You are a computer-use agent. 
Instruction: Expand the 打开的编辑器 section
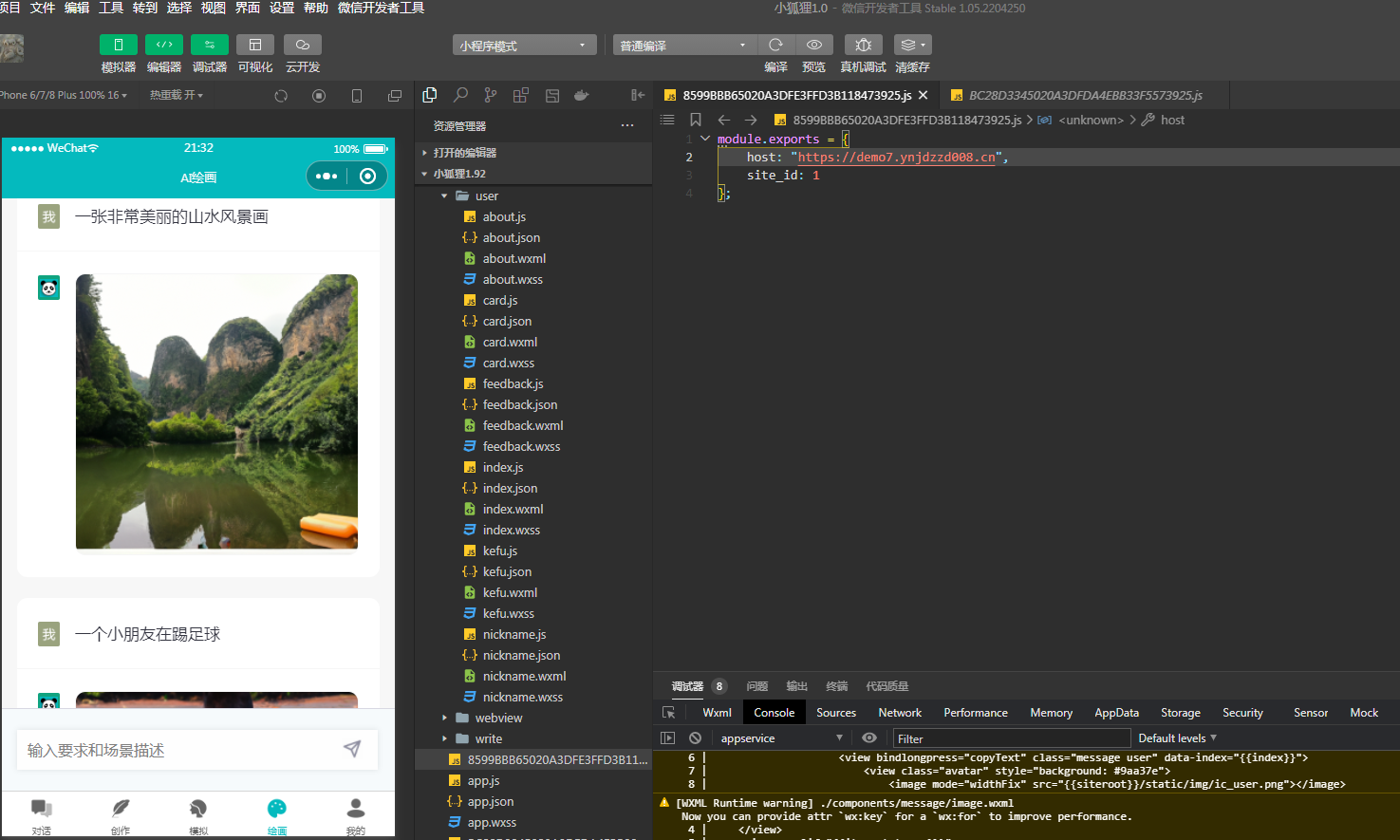tap(533, 152)
